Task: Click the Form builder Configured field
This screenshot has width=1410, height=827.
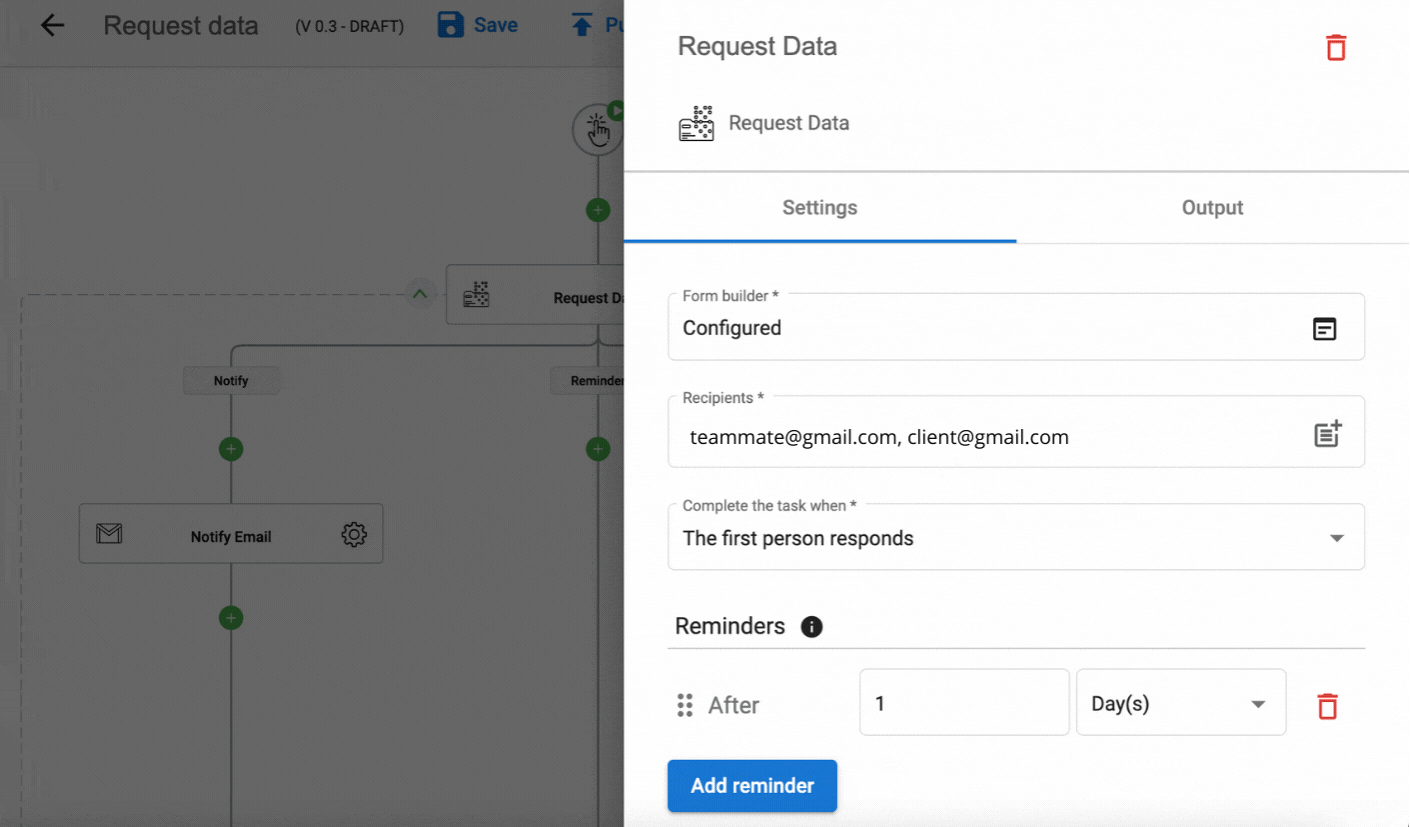Action: (1016, 327)
